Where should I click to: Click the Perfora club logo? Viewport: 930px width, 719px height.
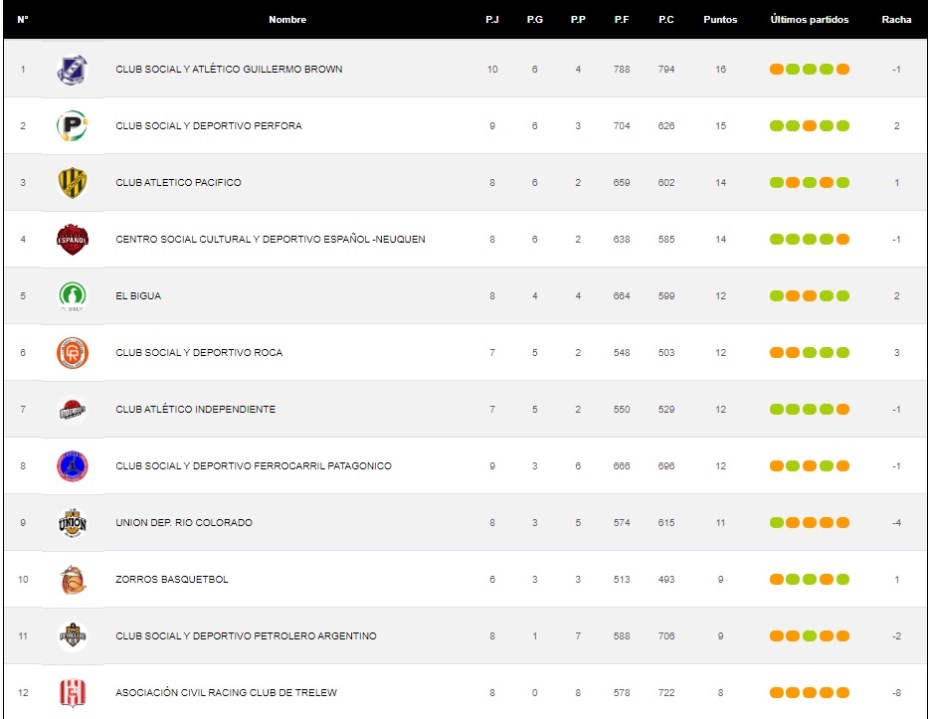click(72, 126)
